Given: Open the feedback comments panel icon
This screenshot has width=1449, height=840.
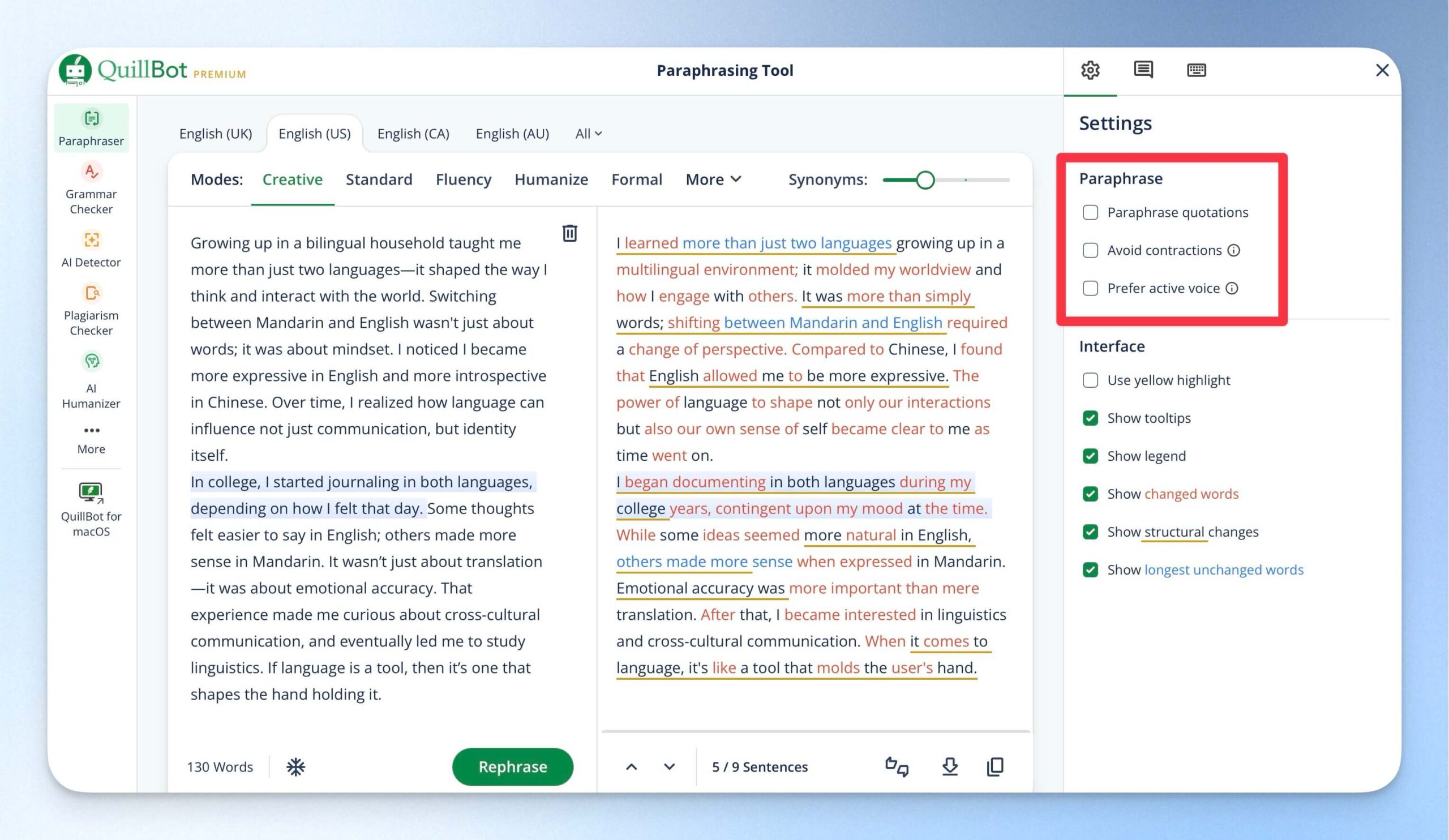Looking at the screenshot, I should click(1143, 70).
